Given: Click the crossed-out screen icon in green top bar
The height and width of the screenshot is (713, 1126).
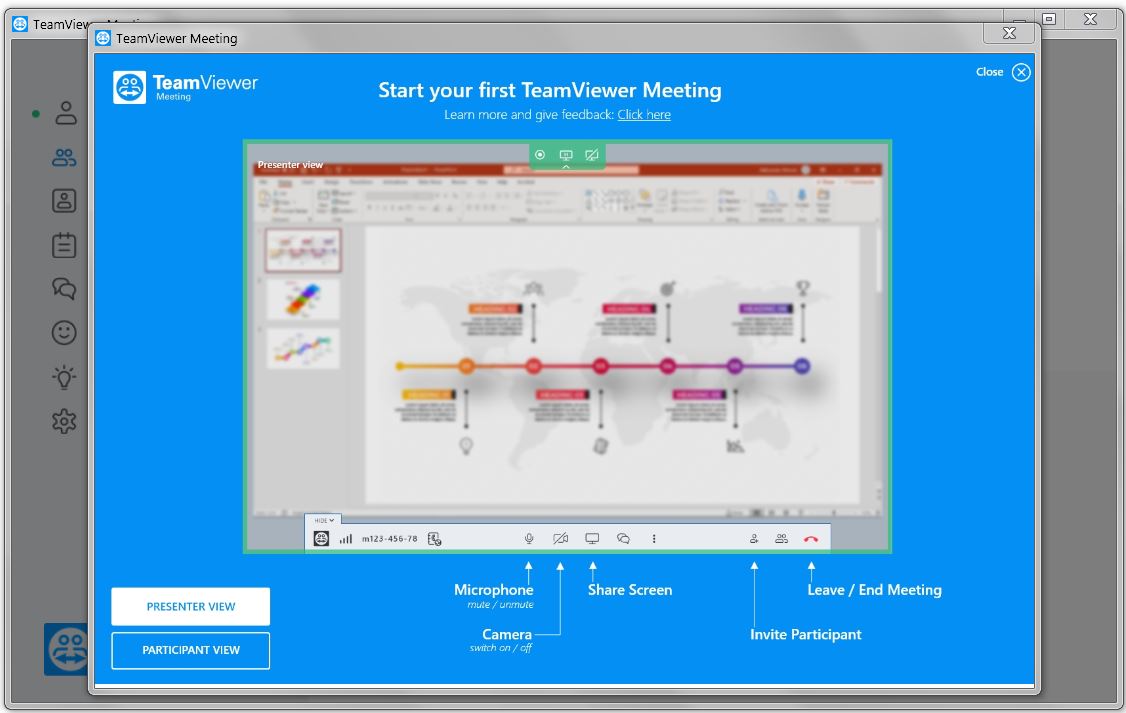Looking at the screenshot, I should pyautogui.click(x=592, y=154).
